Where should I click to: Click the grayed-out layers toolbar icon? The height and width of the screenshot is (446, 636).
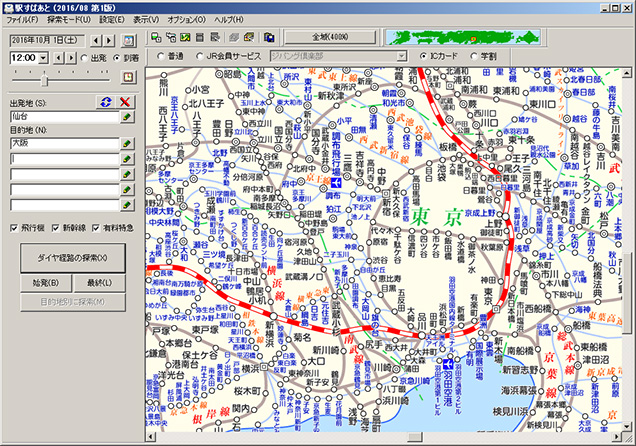point(234,37)
